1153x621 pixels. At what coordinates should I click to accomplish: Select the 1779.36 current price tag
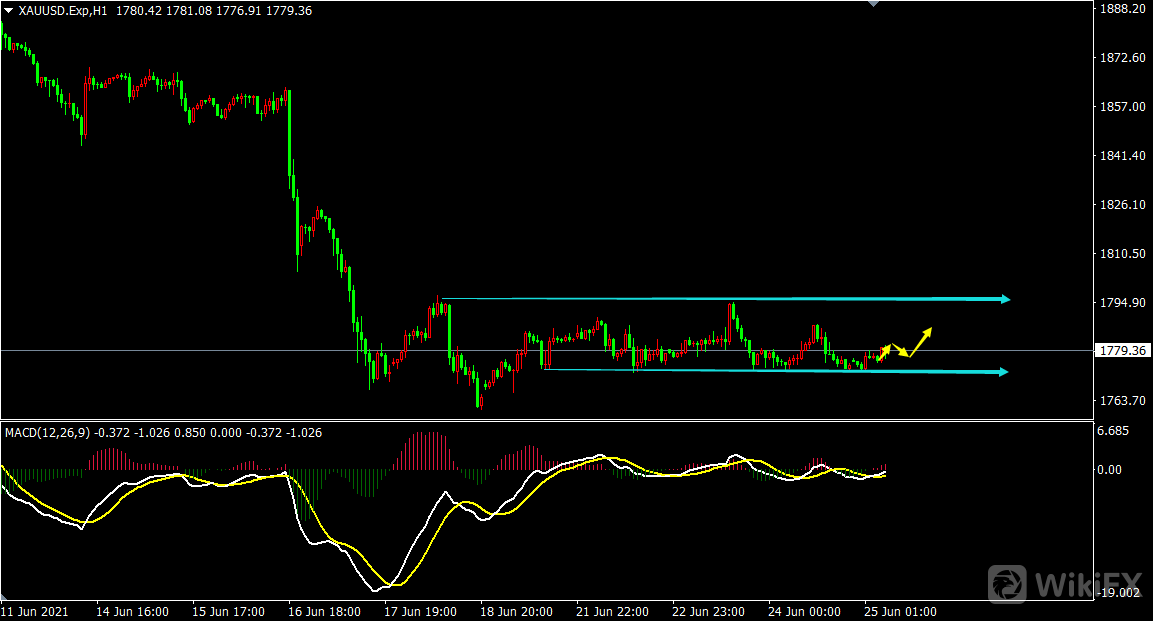1122,351
